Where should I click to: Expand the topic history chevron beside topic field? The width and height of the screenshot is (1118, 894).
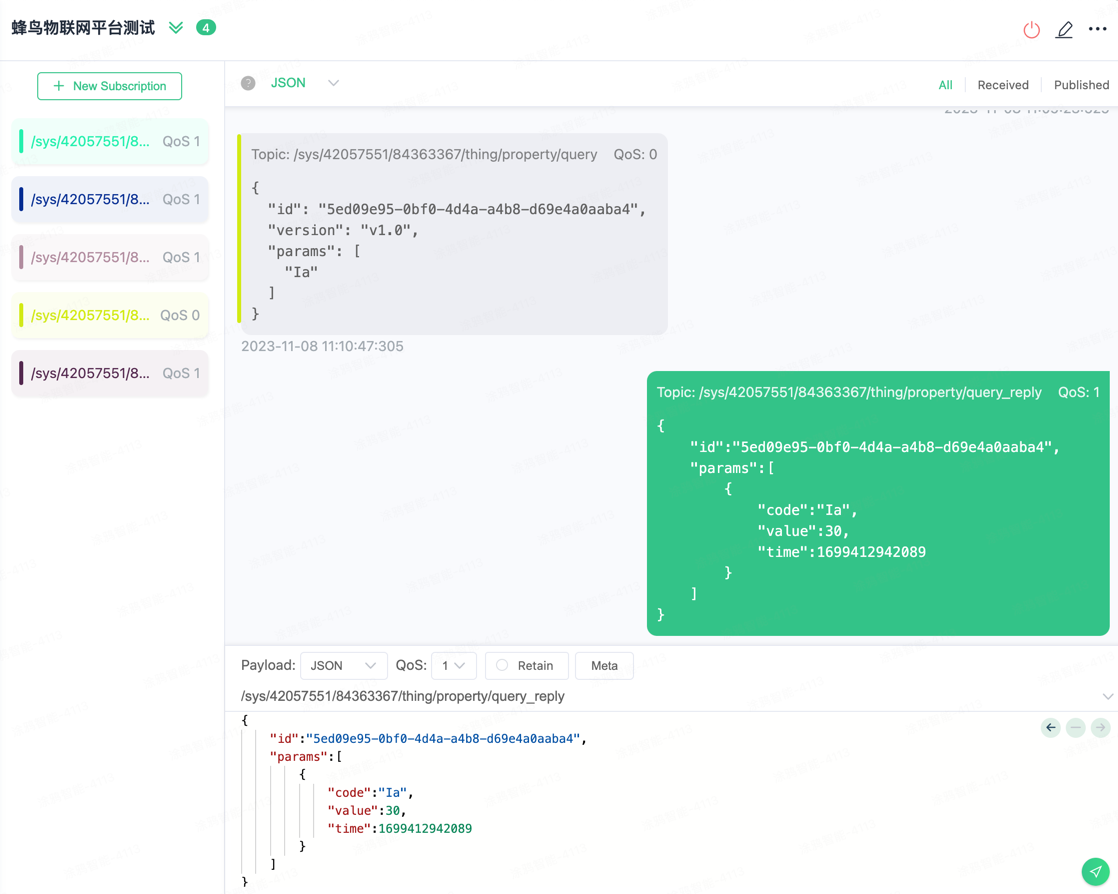coord(1107,697)
